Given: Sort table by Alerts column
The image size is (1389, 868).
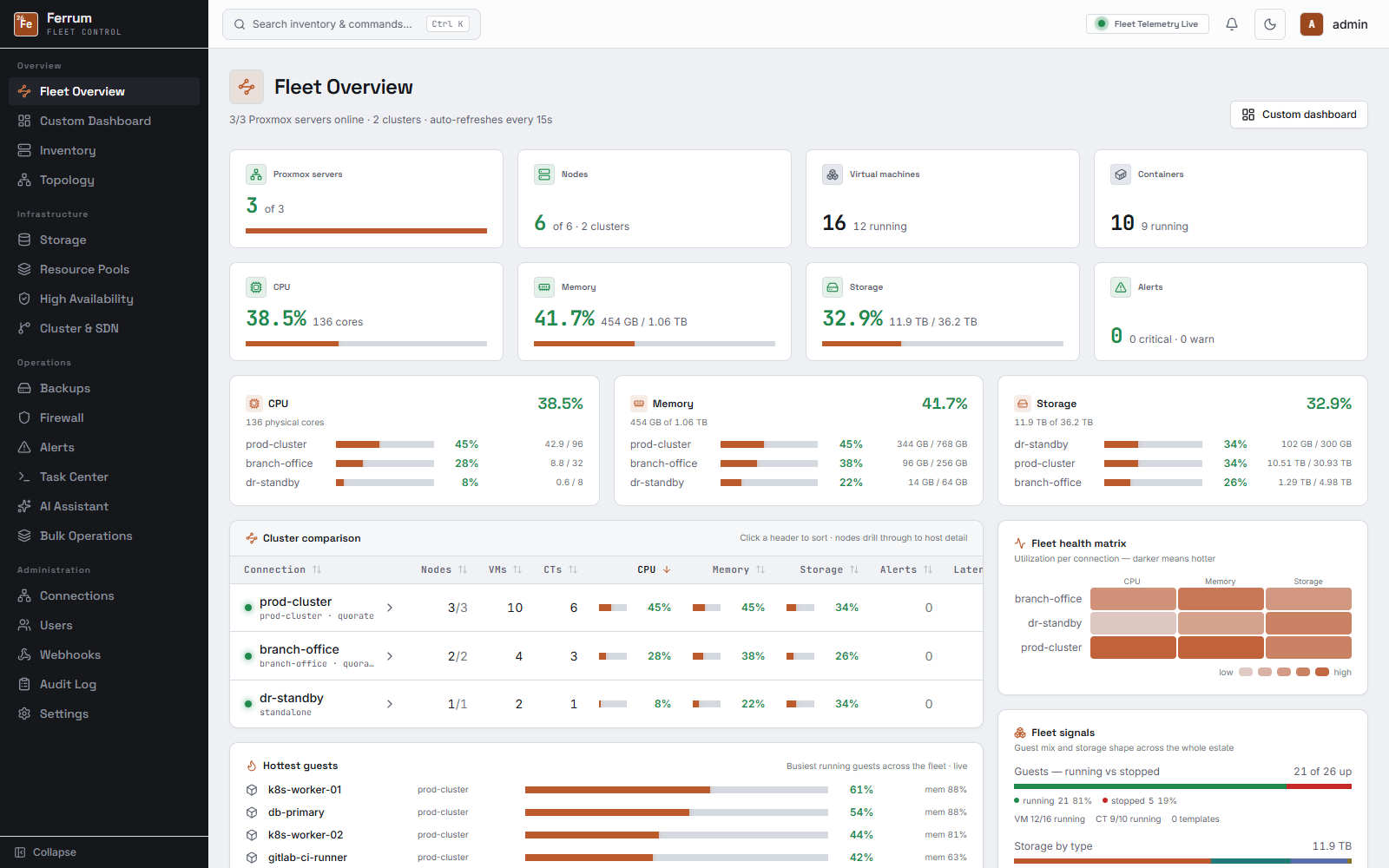Looking at the screenshot, I should tap(906, 569).
